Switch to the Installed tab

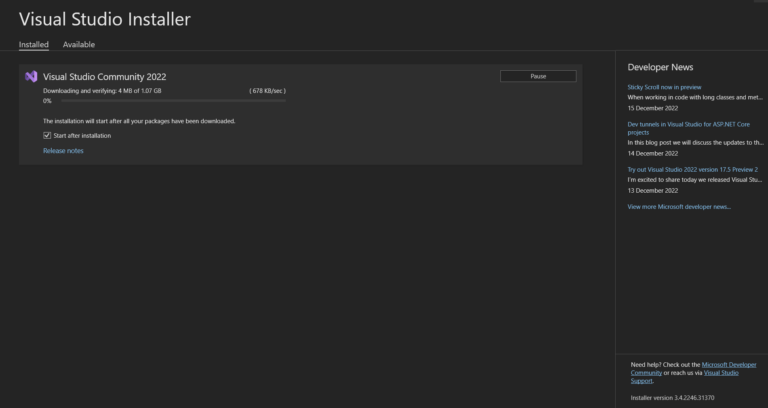33,45
